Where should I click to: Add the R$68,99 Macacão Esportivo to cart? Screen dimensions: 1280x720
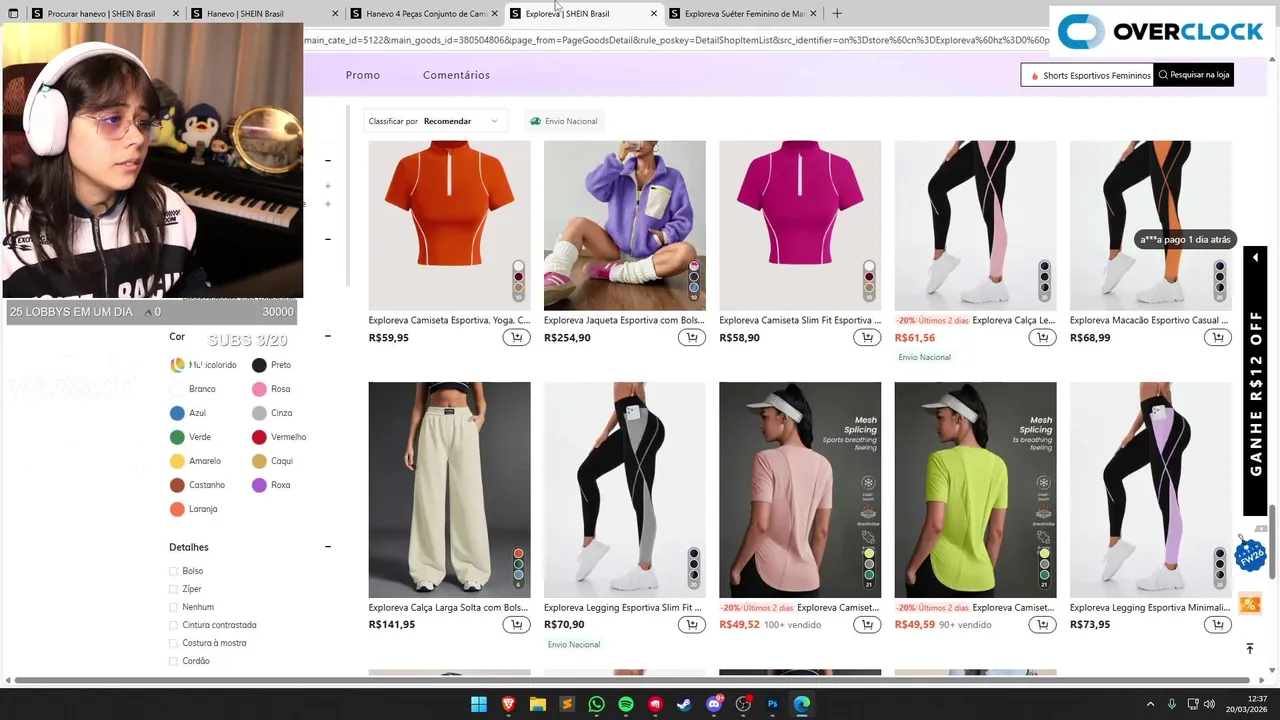(x=1217, y=338)
